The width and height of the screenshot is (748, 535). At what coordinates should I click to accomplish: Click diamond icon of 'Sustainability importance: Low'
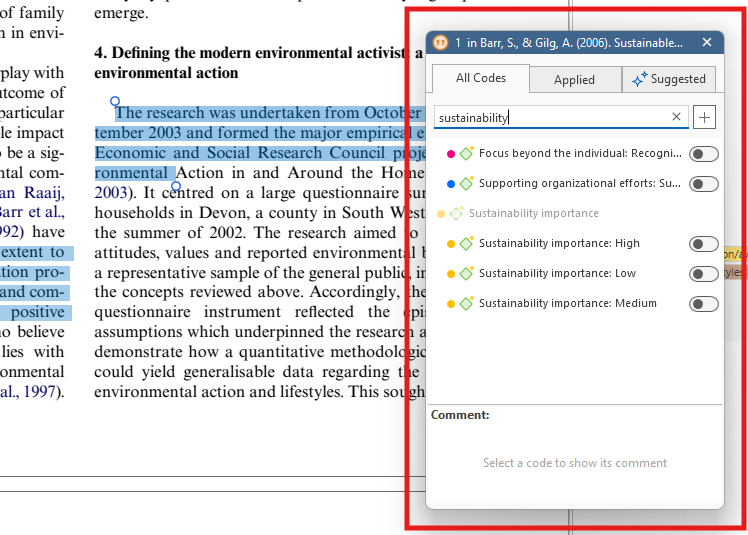pos(466,274)
